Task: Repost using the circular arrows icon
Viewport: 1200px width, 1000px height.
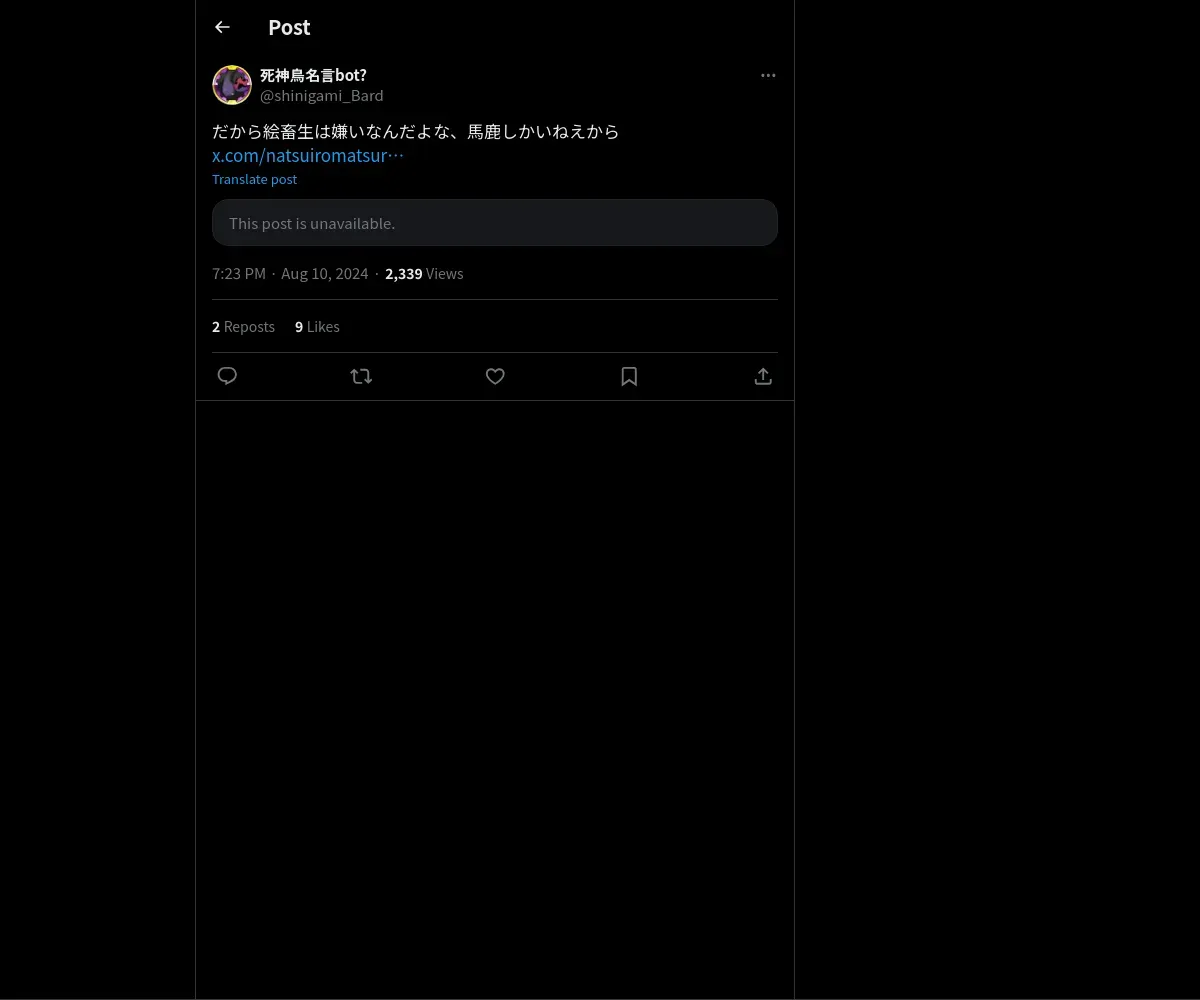Action: (x=361, y=376)
